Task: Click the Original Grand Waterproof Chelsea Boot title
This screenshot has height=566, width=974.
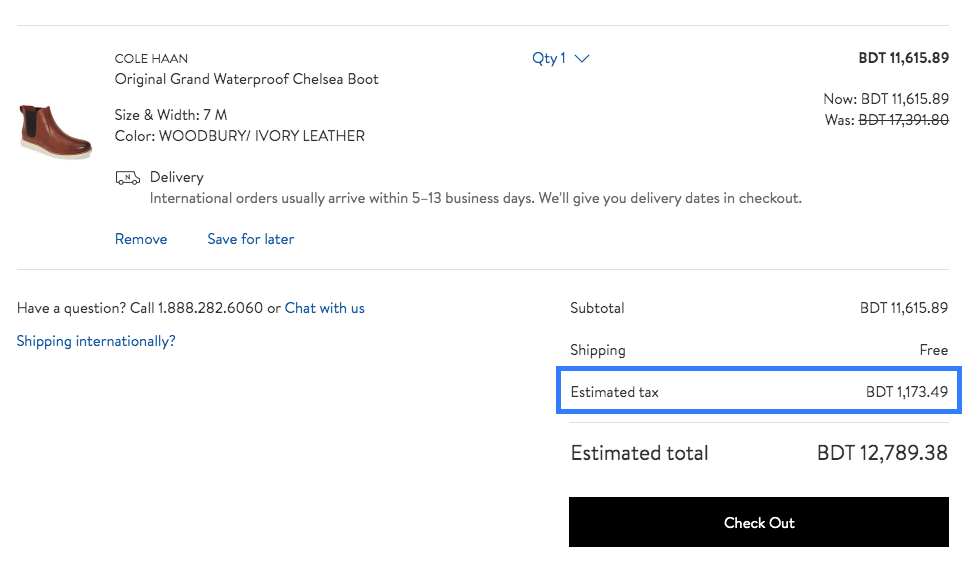Action: point(246,79)
